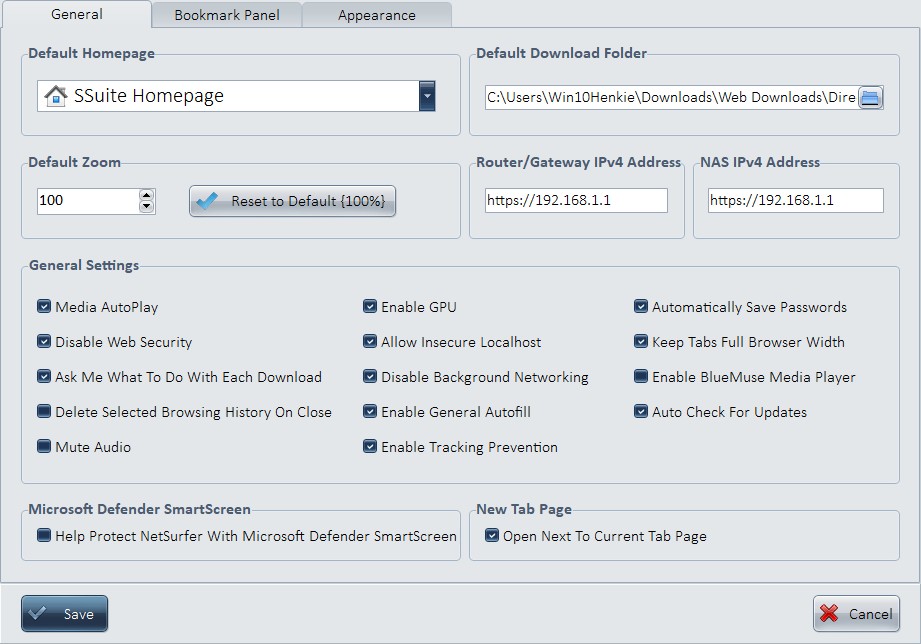Click Reset to Default {100%} button
921x644 pixels.
point(292,201)
